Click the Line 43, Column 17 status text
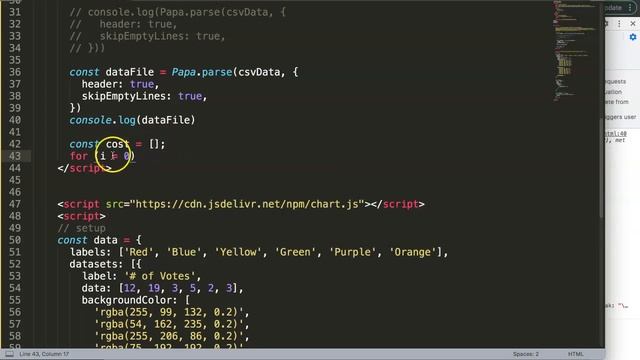 (x=44, y=354)
